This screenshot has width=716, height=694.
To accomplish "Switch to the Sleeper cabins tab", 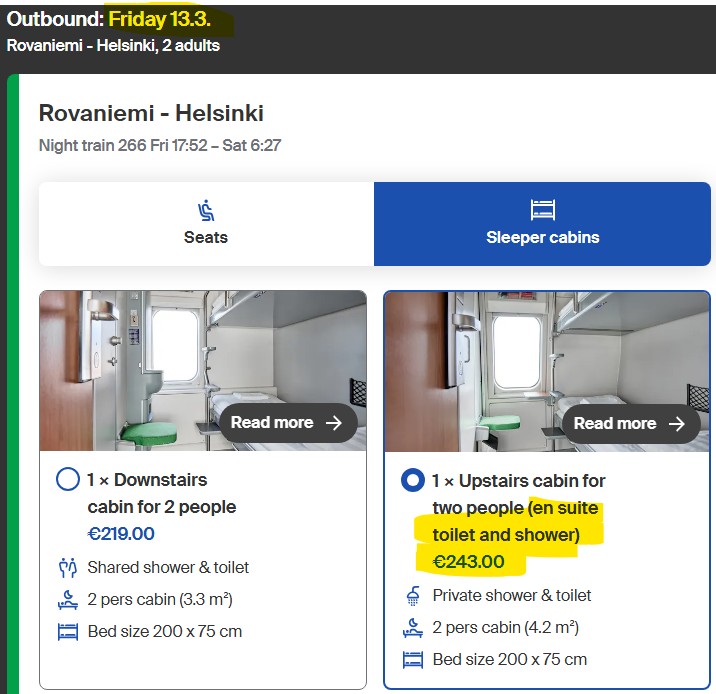I will point(542,224).
